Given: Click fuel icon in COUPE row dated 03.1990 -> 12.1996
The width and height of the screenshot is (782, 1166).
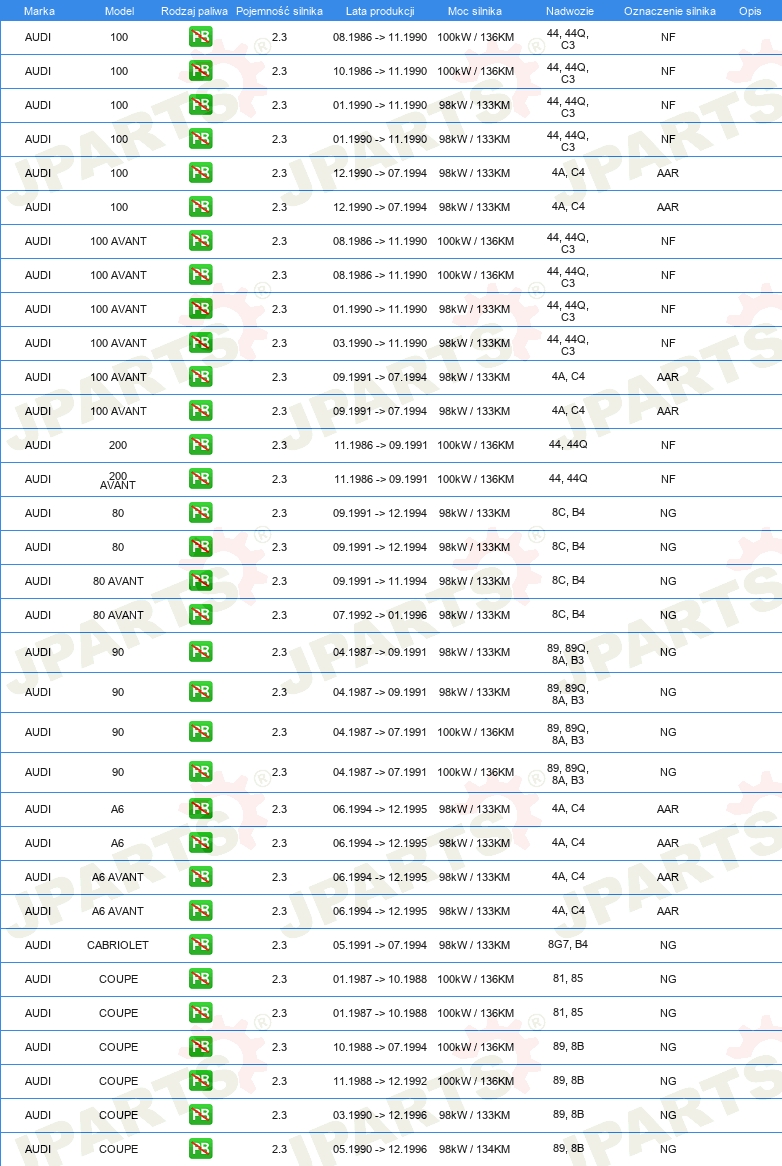Looking at the screenshot, I should coord(201,1114).
